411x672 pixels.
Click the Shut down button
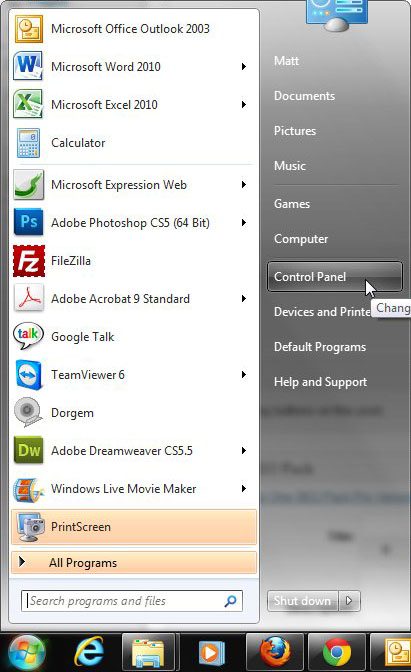click(x=303, y=601)
